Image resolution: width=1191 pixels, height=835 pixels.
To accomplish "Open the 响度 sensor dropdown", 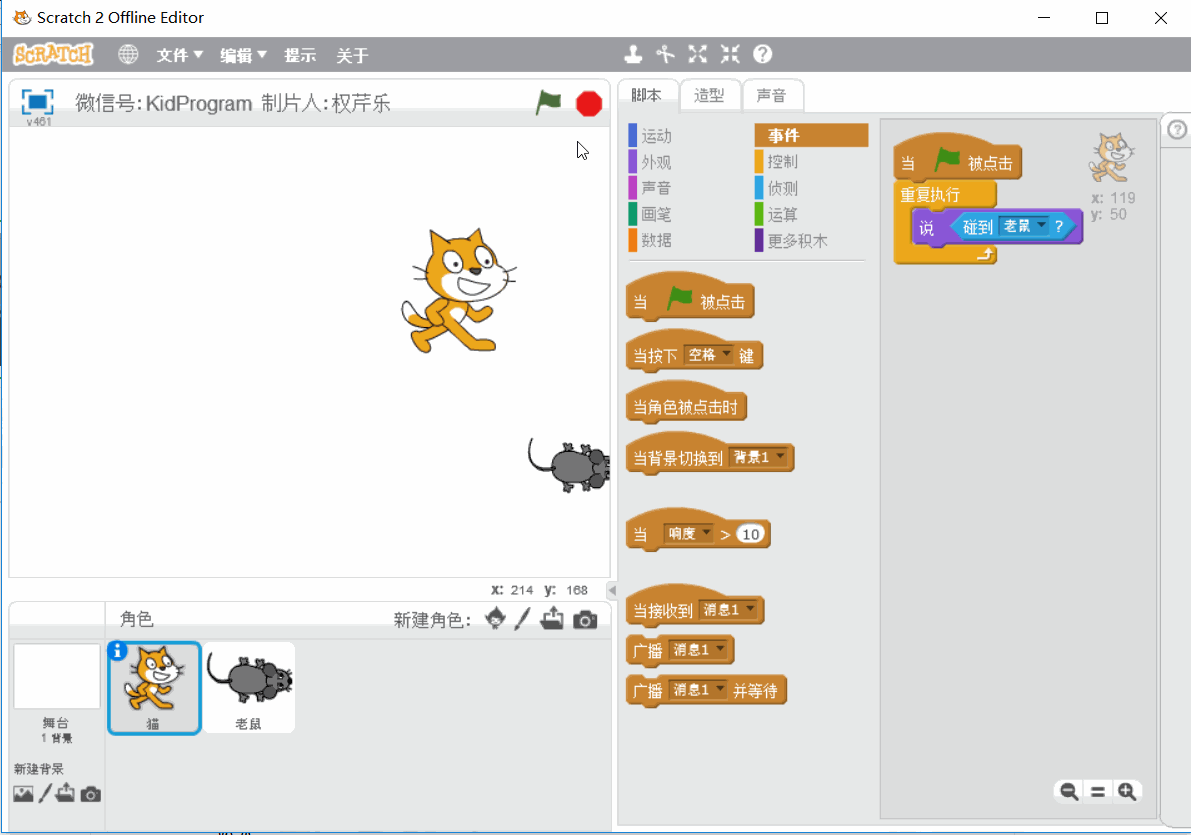I will tap(688, 534).
